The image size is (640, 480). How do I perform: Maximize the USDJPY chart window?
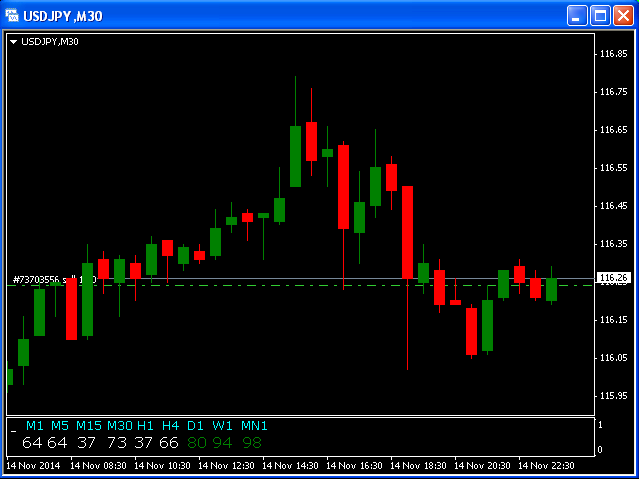coord(600,15)
